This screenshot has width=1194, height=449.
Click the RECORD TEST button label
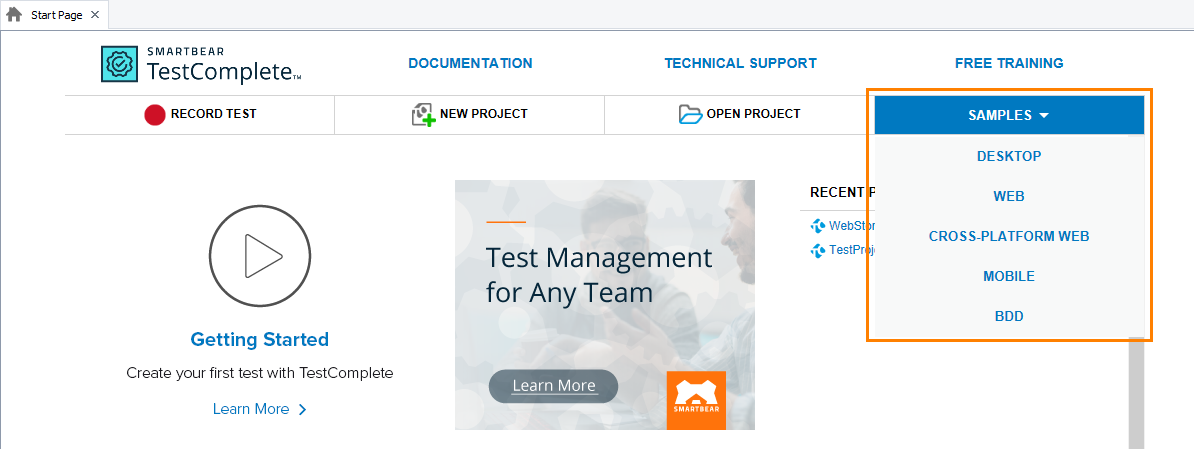213,114
